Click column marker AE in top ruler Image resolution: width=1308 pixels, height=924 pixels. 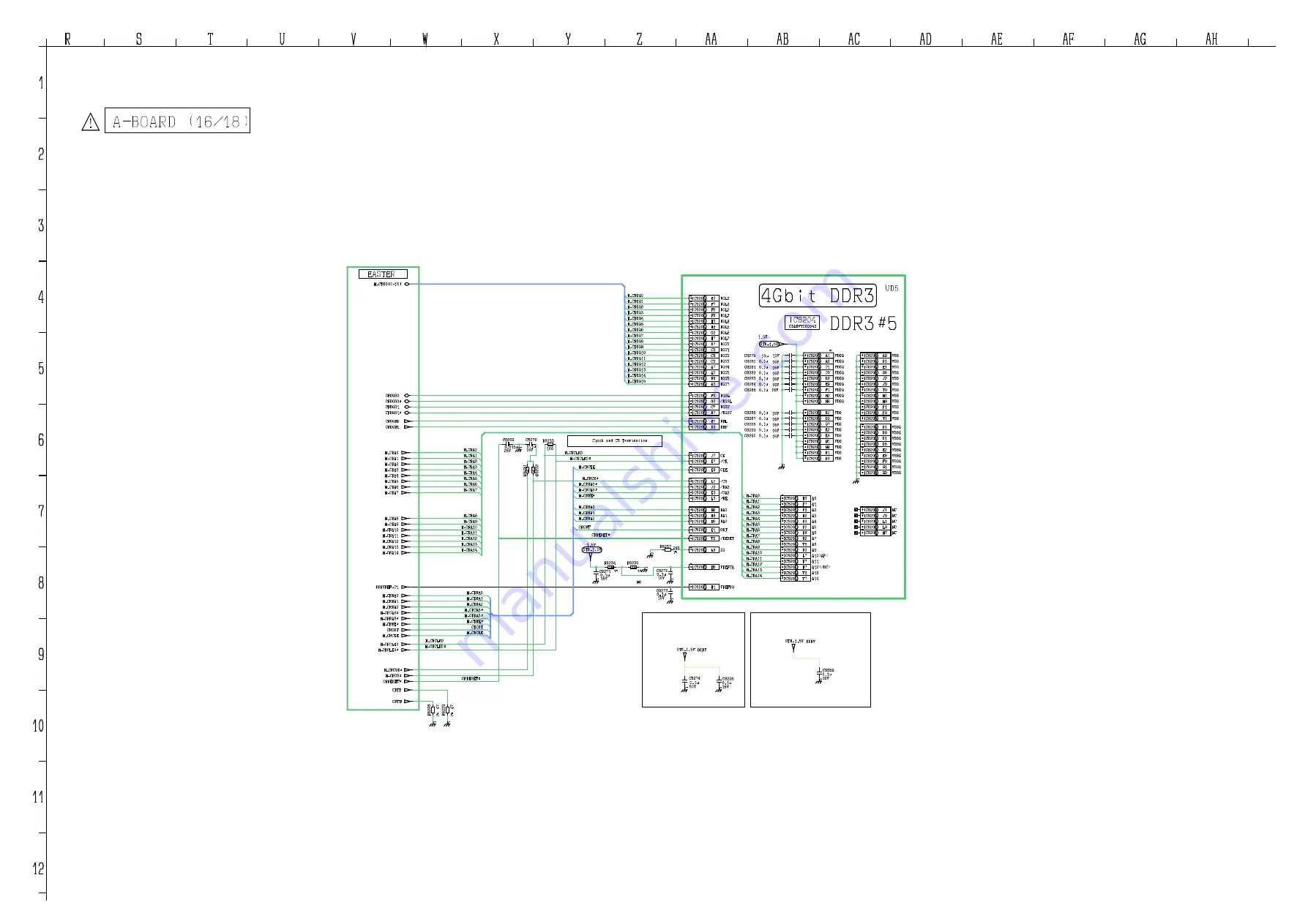[997, 39]
